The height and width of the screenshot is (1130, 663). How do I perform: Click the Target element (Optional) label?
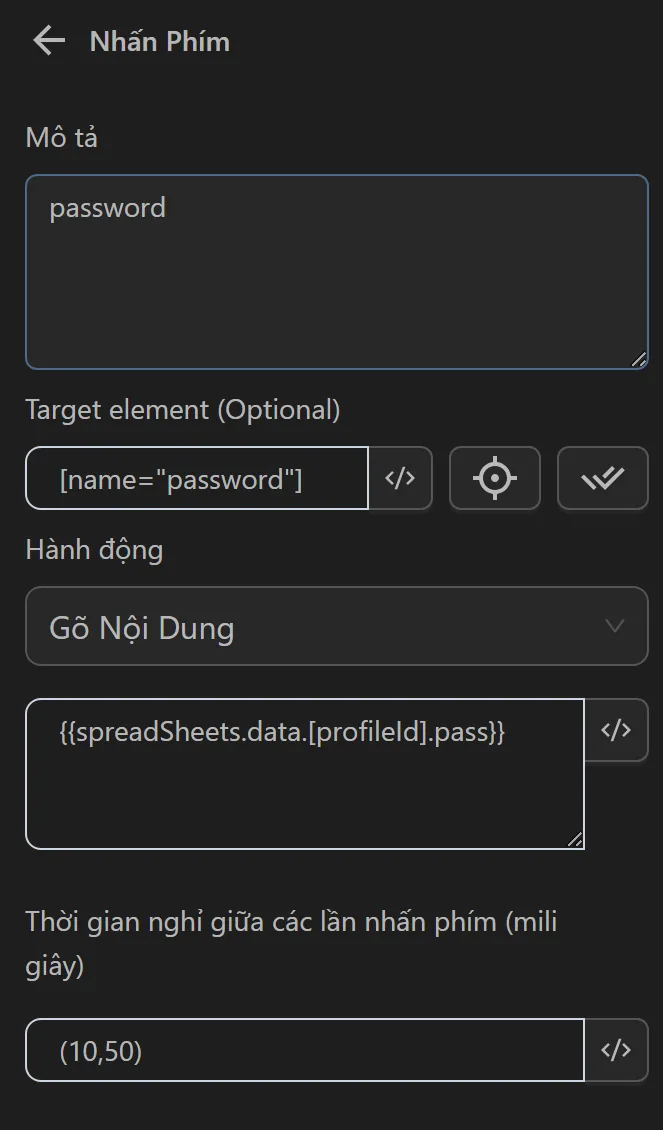coord(183,410)
